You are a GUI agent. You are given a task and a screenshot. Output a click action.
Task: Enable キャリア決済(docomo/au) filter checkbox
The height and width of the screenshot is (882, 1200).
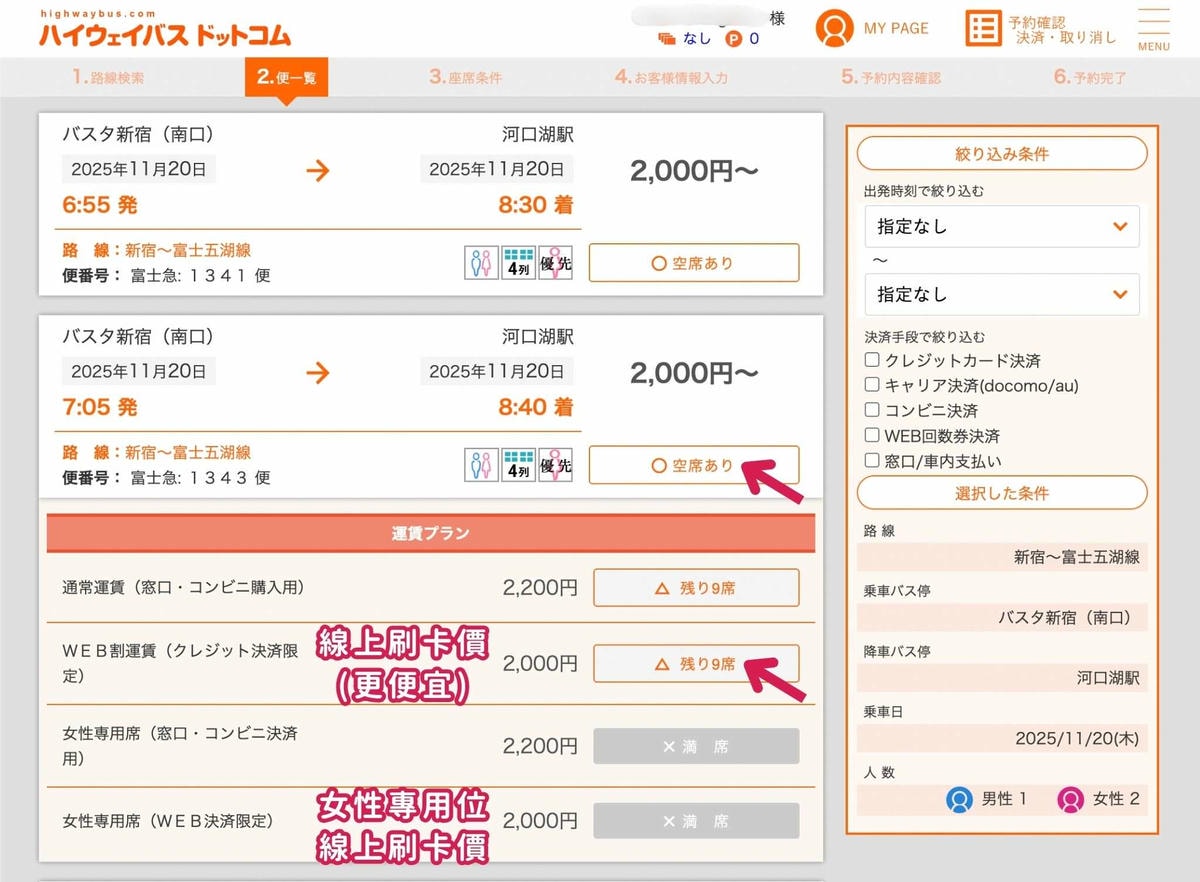pyautogui.click(x=872, y=385)
